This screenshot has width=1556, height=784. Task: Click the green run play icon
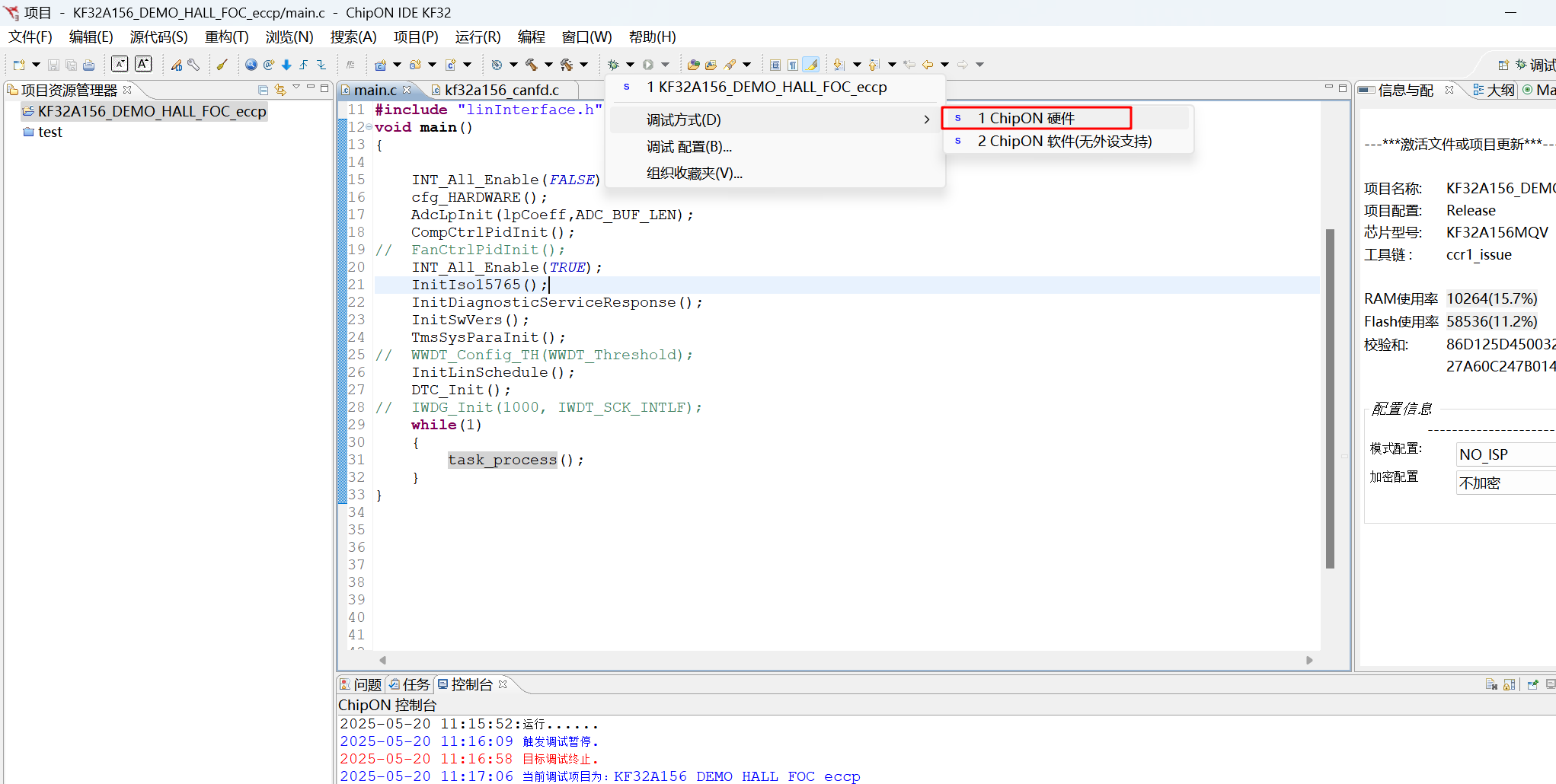coord(648,65)
